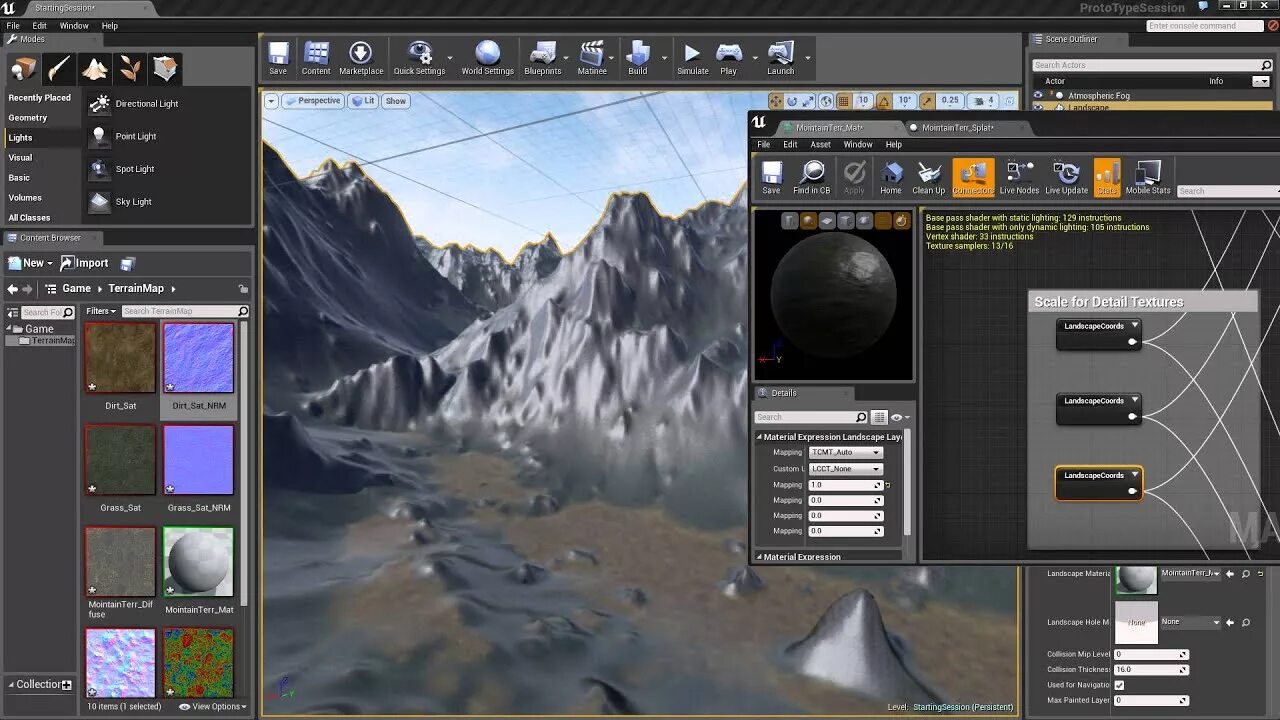Collapse the Material Expression Landscape Layer section

coord(758,437)
